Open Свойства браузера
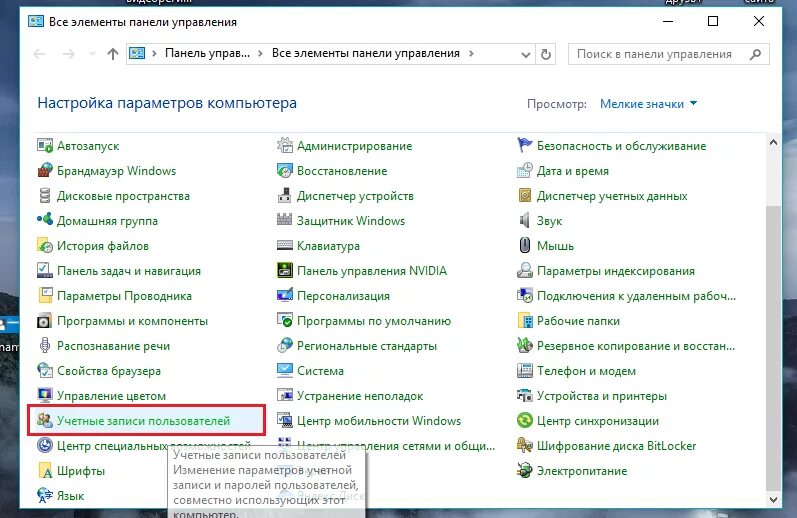Screen dimensions: 797x518 pyautogui.click(x=109, y=371)
